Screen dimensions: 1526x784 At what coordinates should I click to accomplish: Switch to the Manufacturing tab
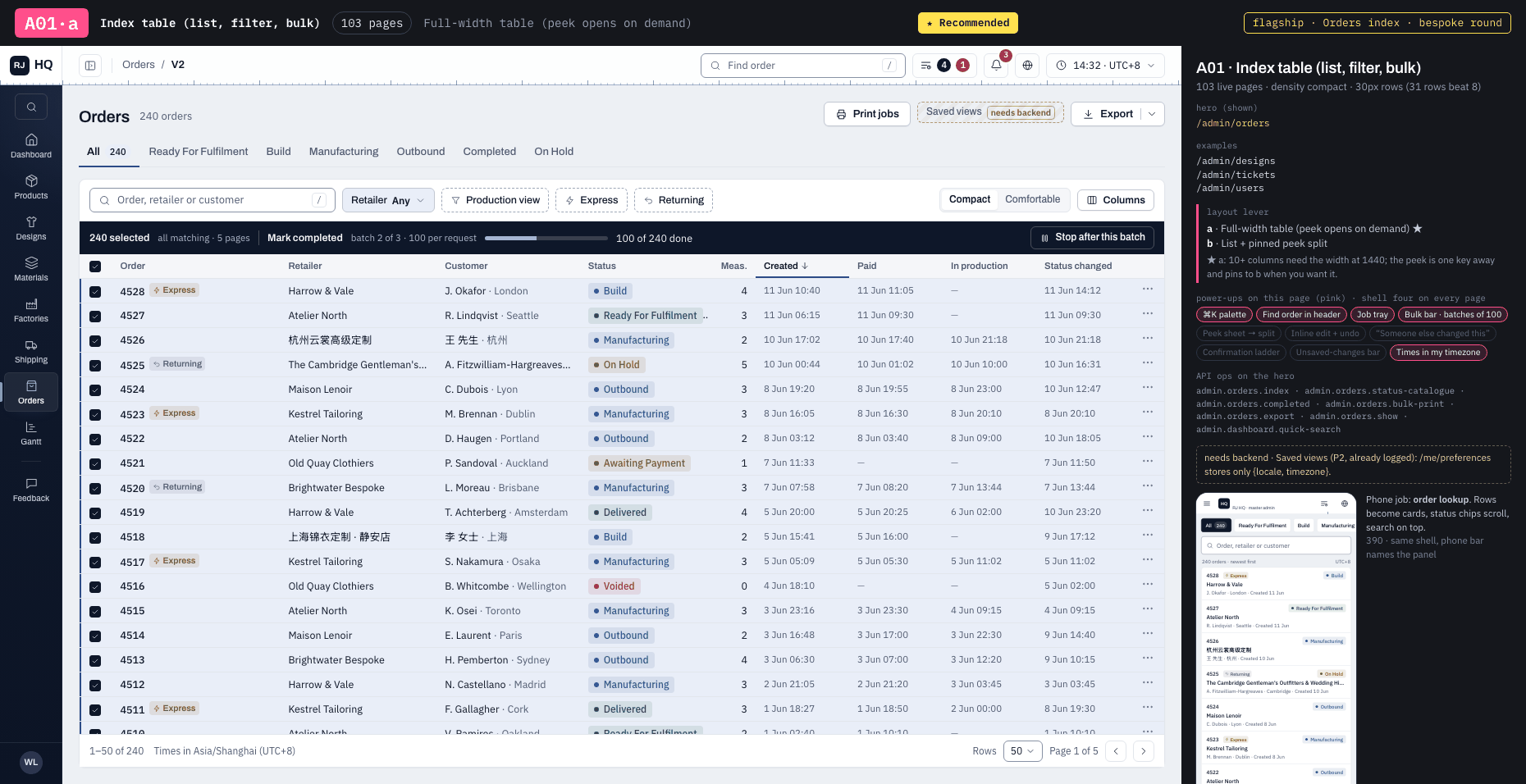344,152
